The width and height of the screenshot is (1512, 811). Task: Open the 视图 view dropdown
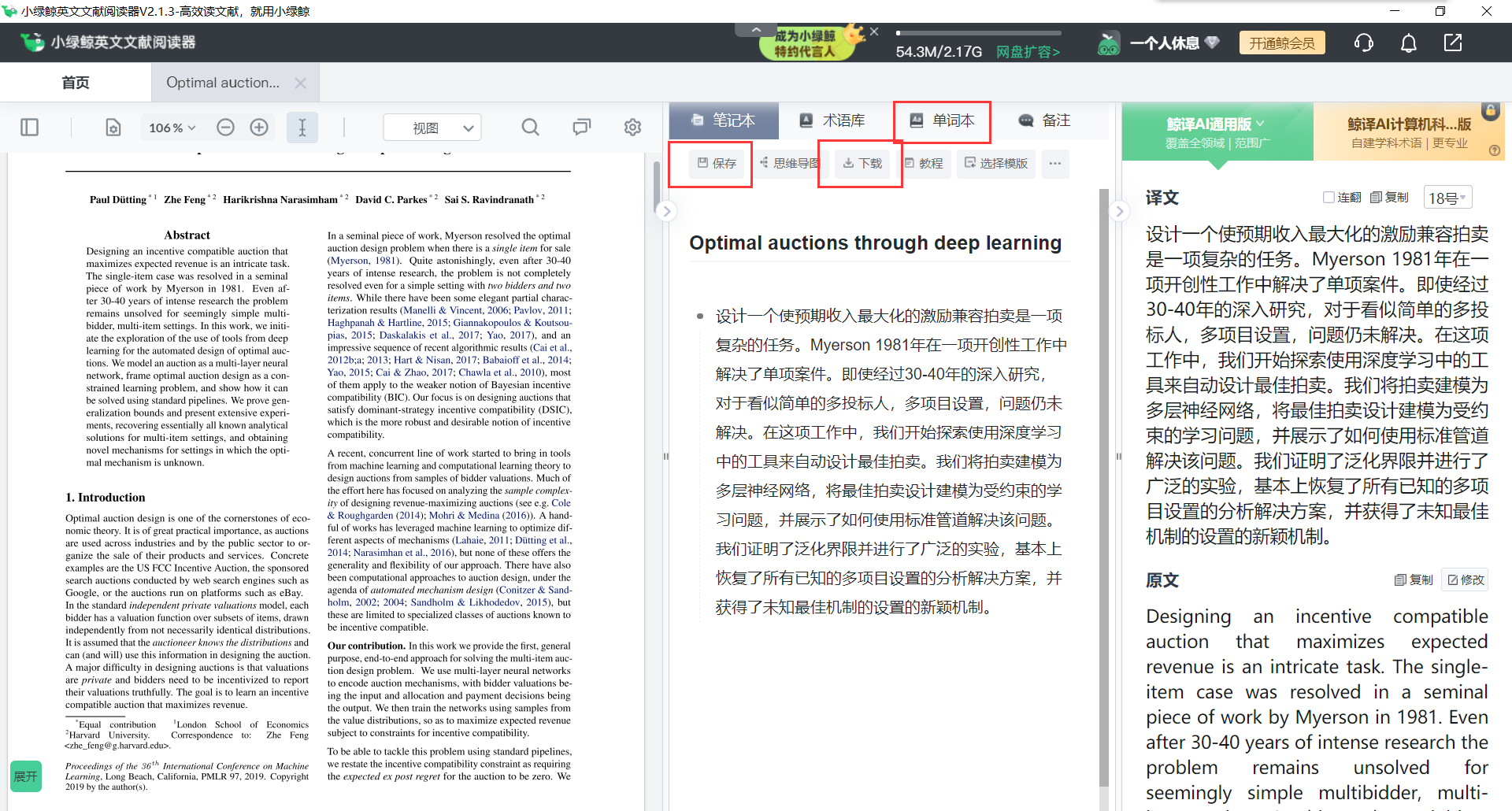[432, 128]
